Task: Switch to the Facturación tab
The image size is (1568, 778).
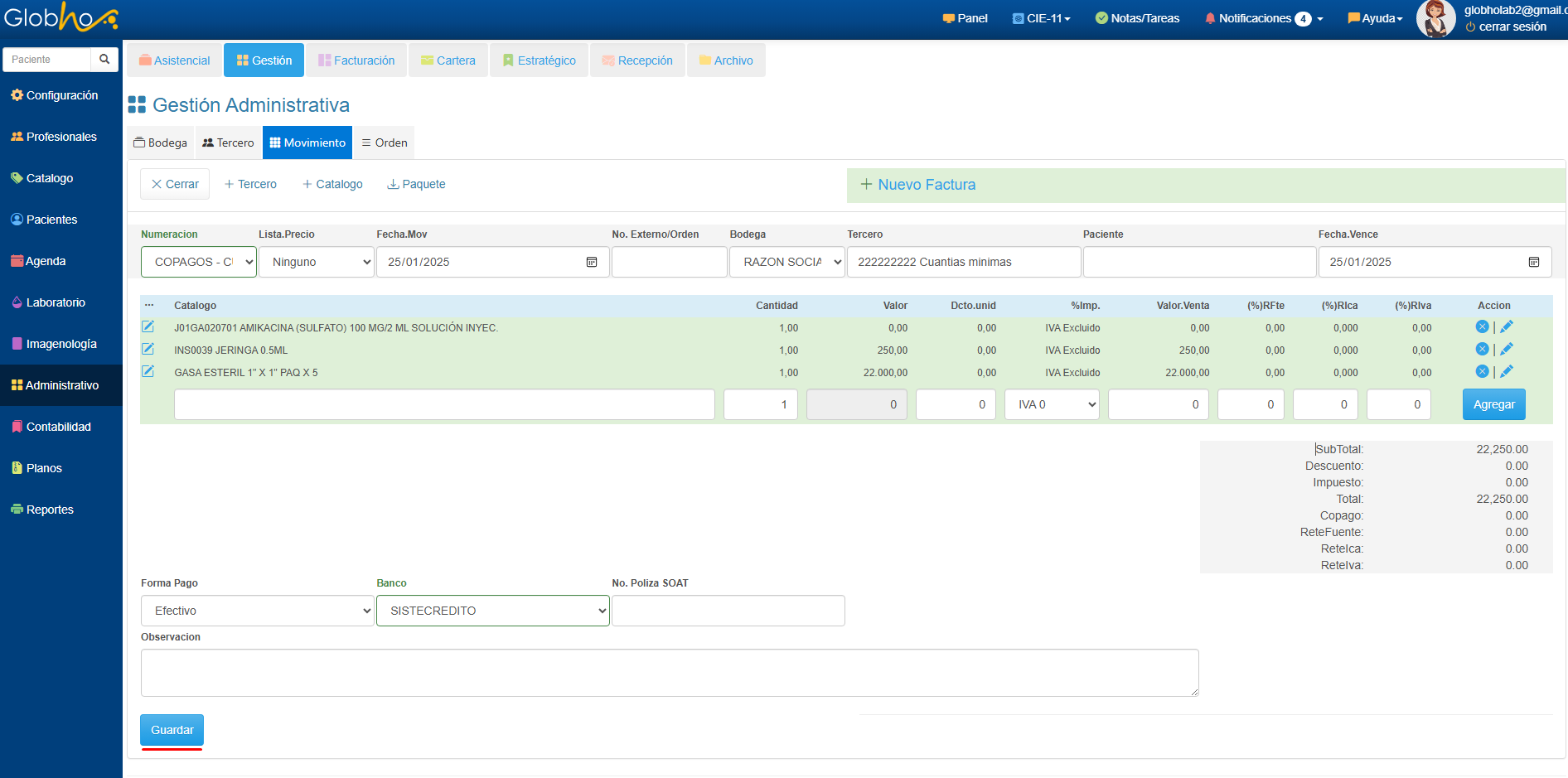Action: (356, 60)
